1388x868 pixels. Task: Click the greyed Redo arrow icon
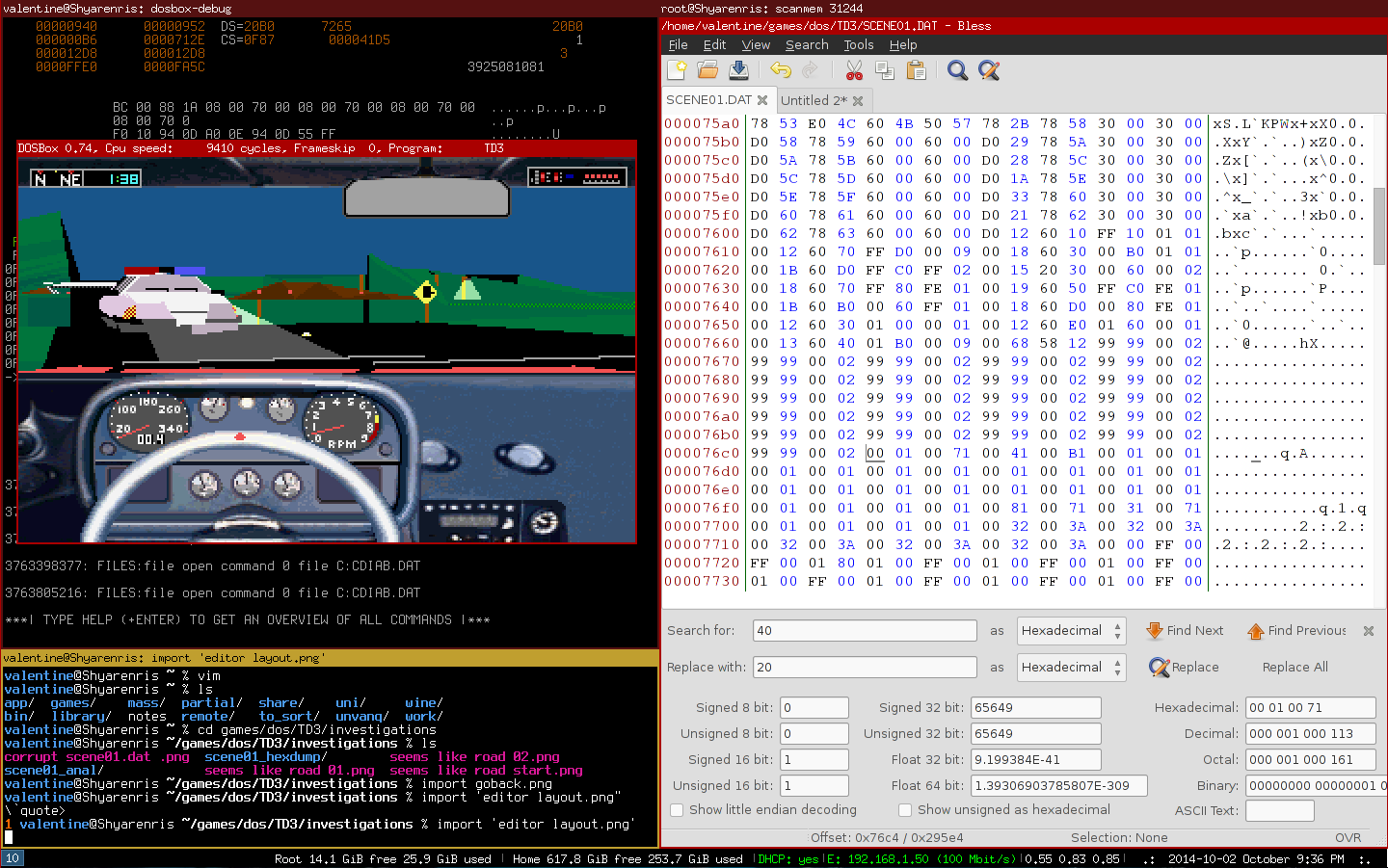click(x=810, y=69)
